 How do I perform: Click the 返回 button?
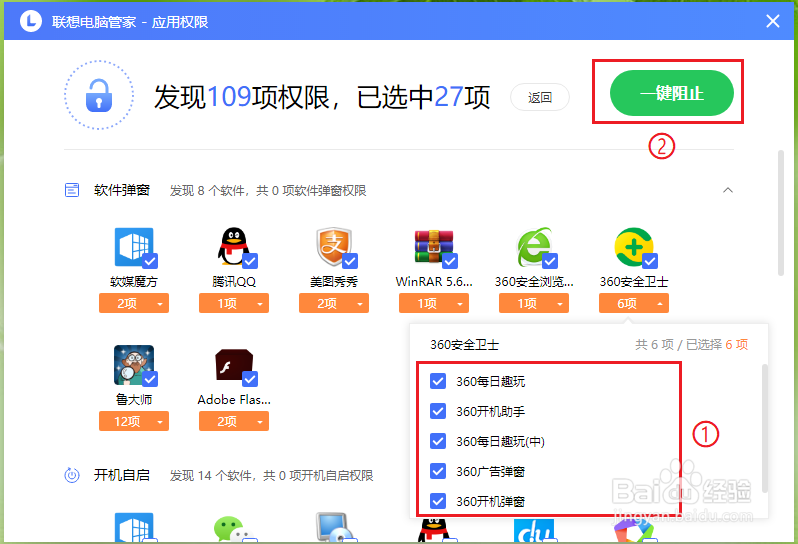(x=539, y=97)
